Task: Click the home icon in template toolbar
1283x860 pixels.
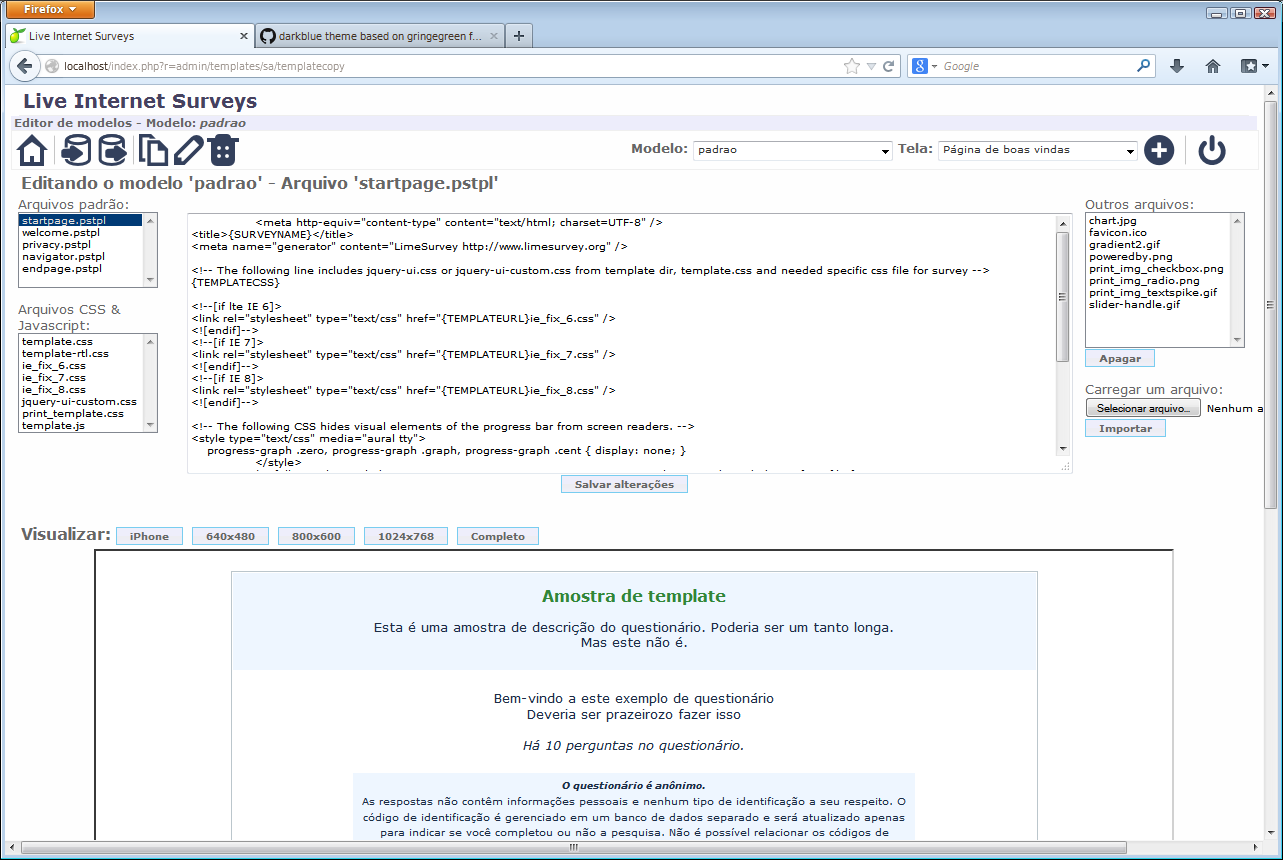Action: point(32,151)
